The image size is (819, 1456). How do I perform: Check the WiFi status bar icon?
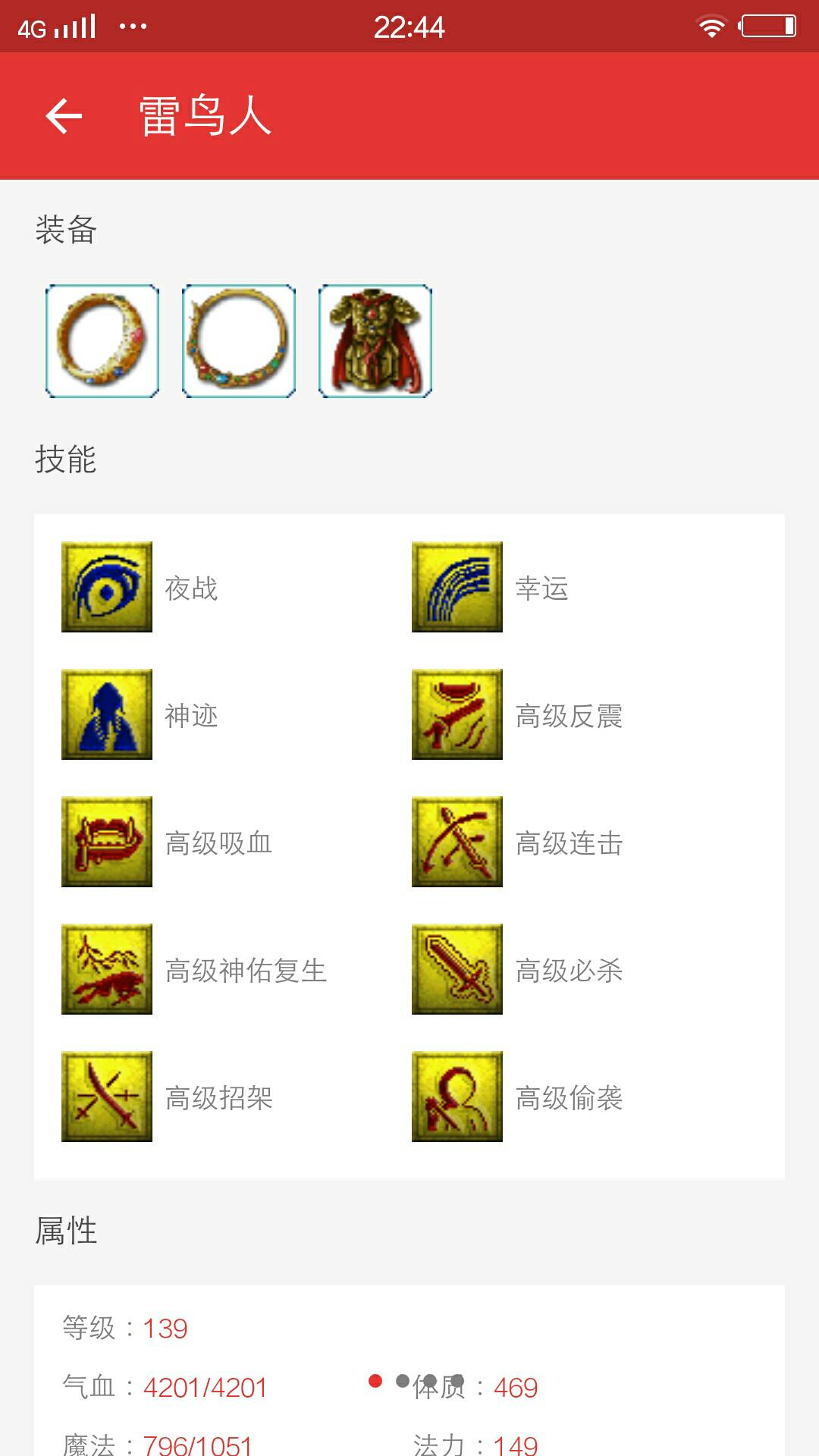point(711,27)
